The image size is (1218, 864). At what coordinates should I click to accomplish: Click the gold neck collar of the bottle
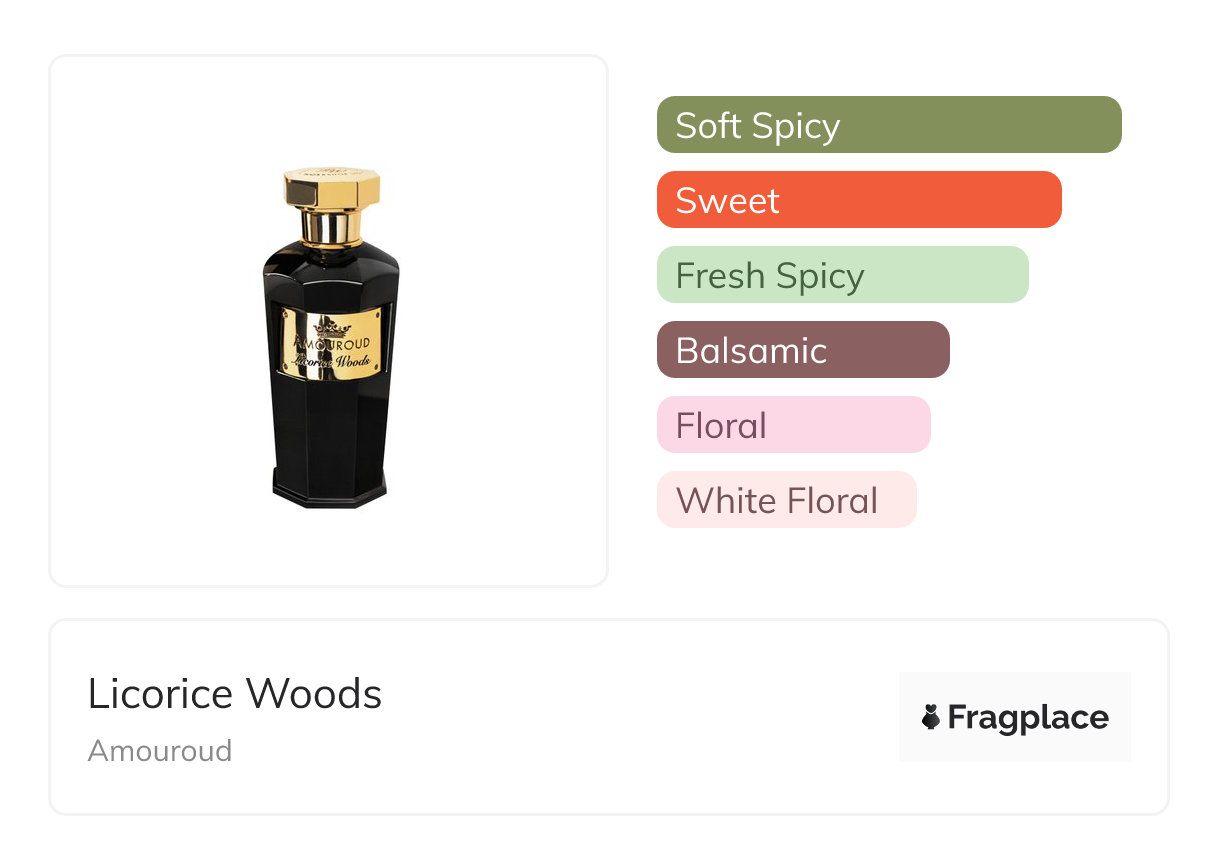(331, 228)
